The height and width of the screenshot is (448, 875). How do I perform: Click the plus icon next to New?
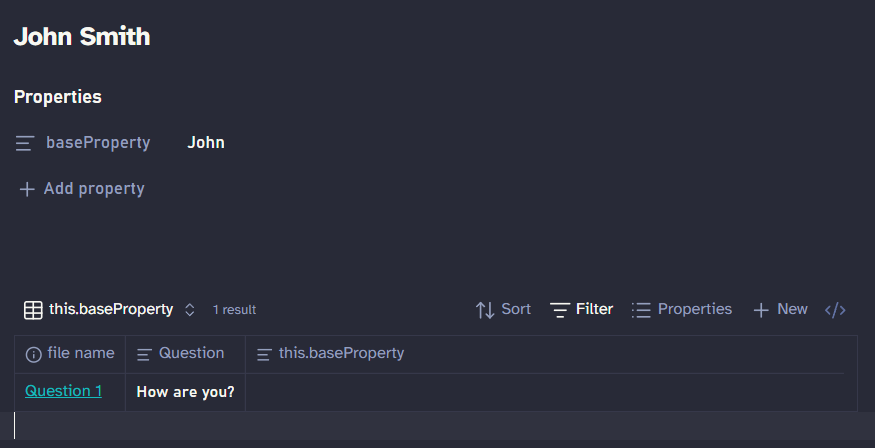pos(761,310)
